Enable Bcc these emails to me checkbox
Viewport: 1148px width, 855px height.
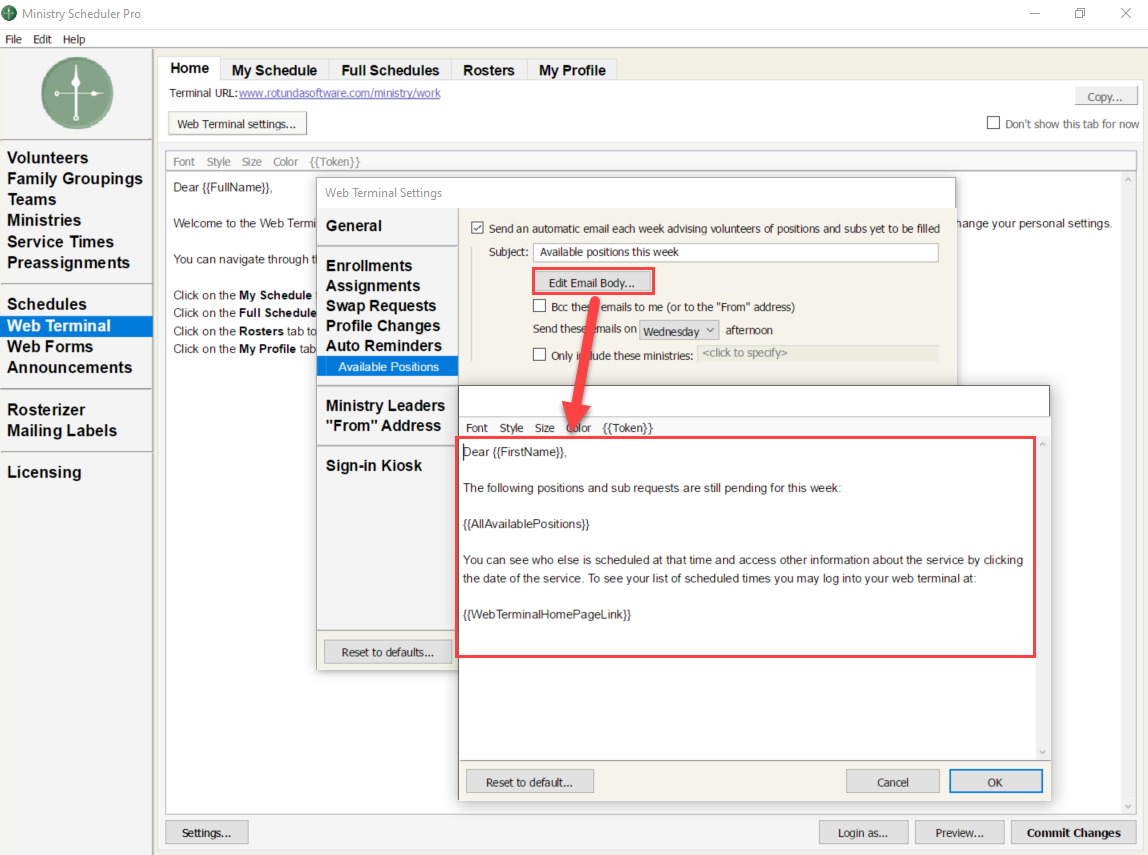pos(540,306)
